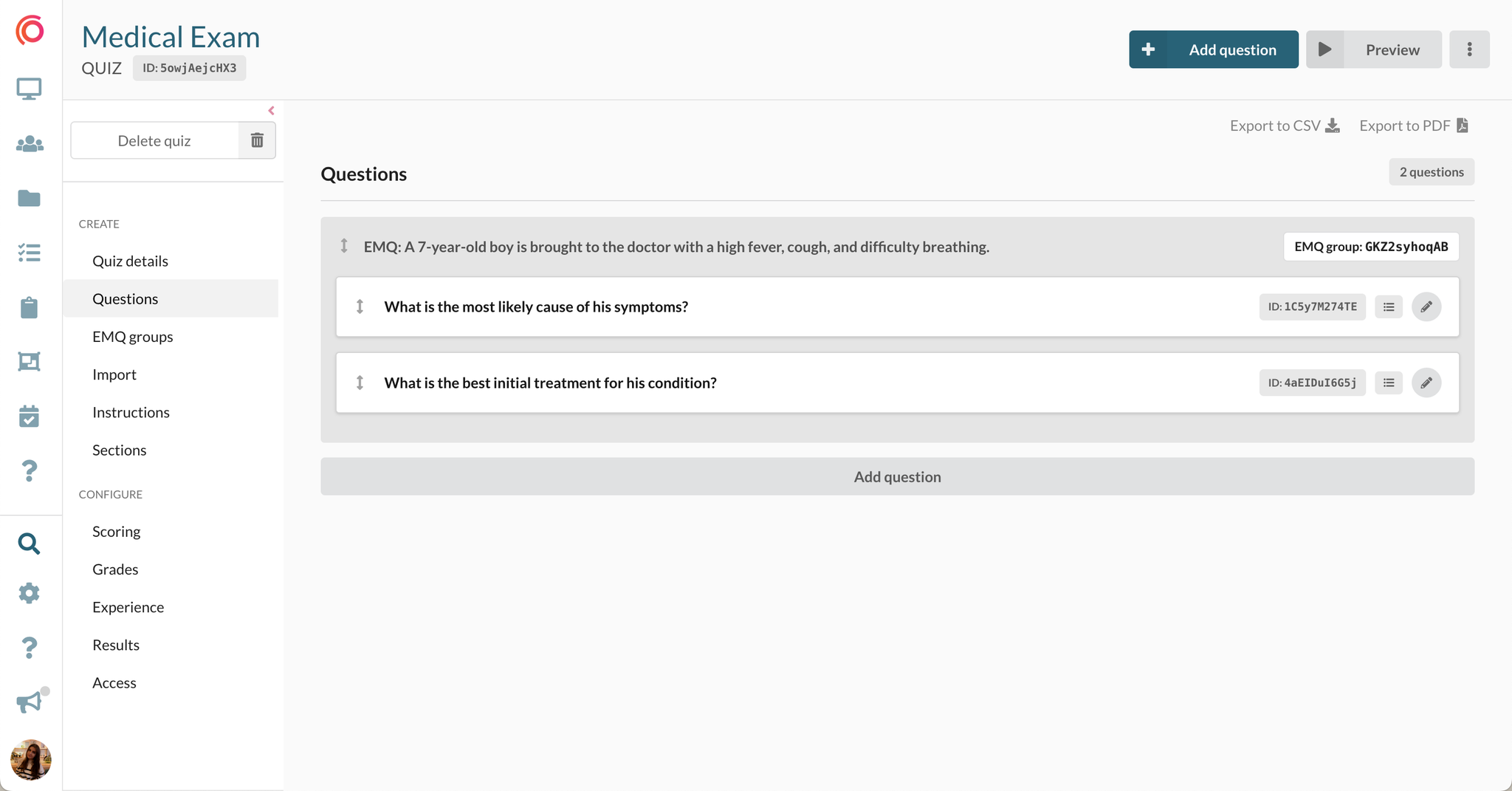The height and width of the screenshot is (791, 1512).
Task: Select the quiz checklist icon in sidebar
Action: [x=30, y=253]
